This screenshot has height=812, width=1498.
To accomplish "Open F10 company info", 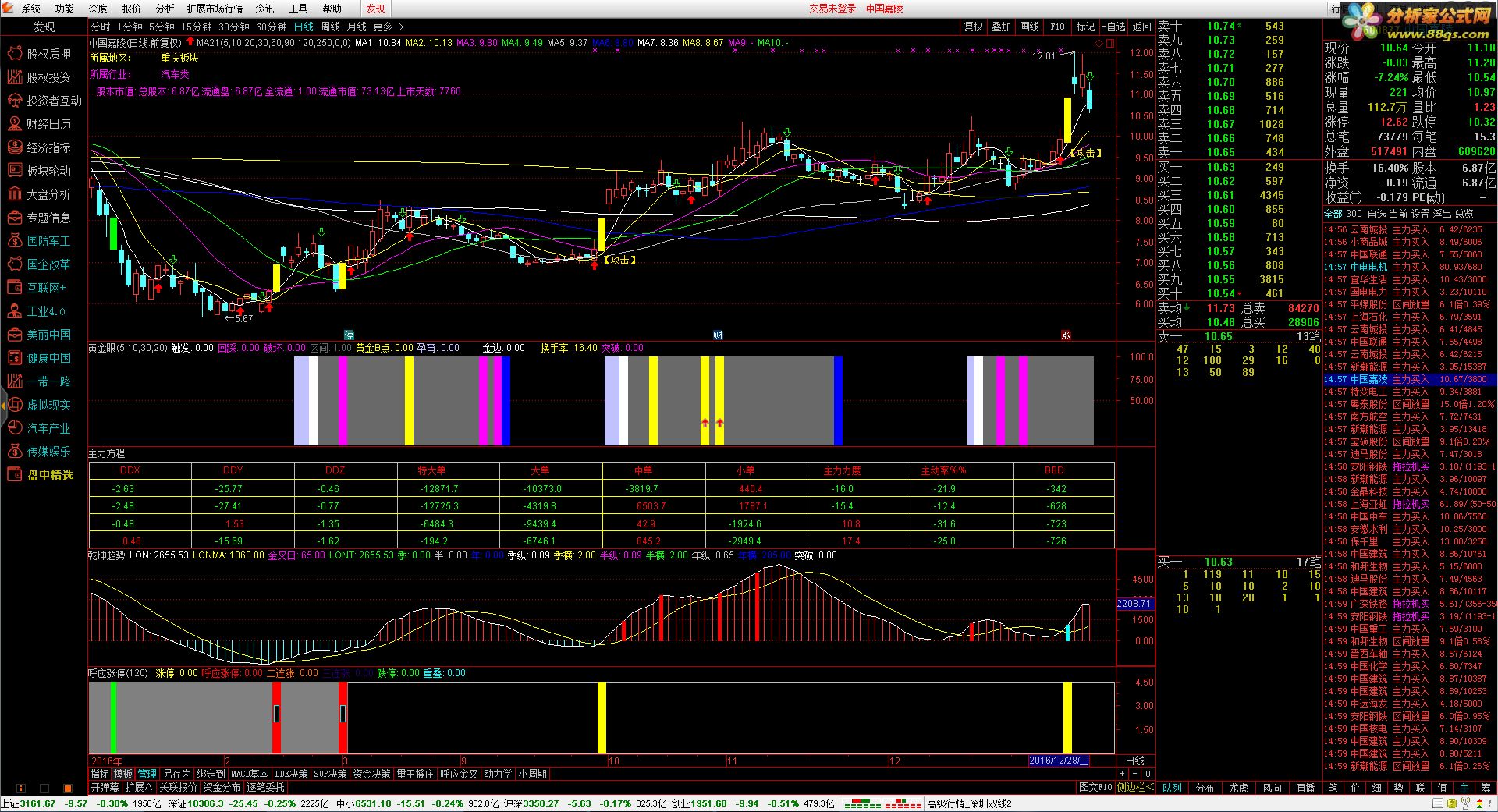I will pos(1057,27).
